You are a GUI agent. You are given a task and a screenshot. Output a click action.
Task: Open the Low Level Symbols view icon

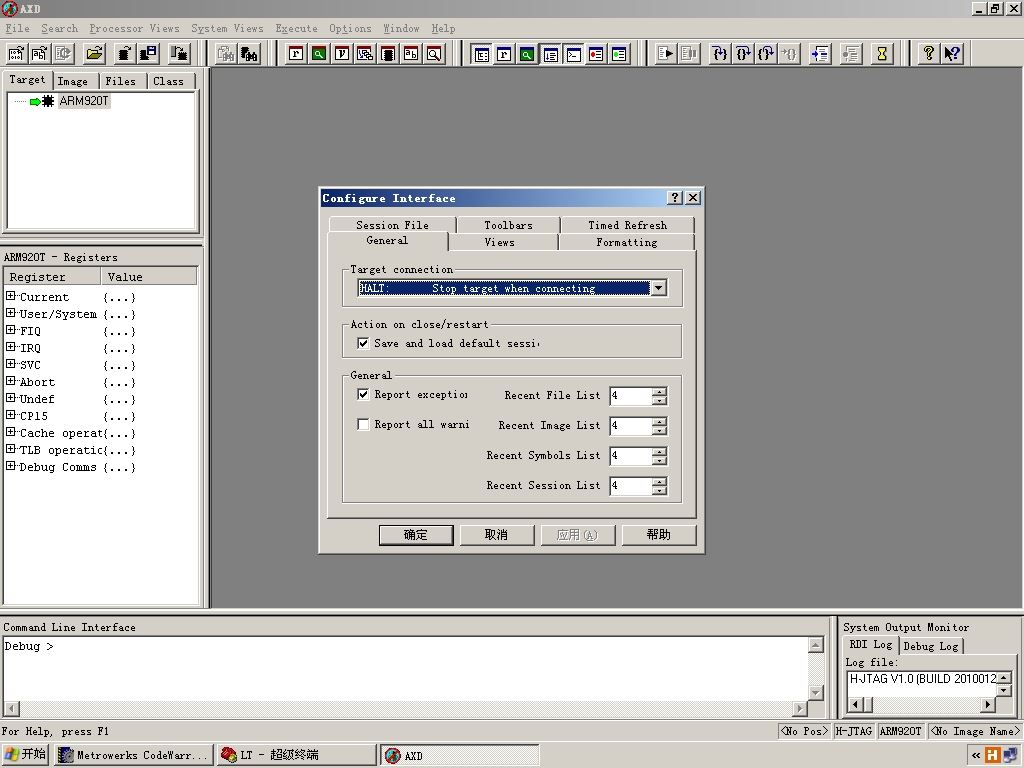coord(411,54)
